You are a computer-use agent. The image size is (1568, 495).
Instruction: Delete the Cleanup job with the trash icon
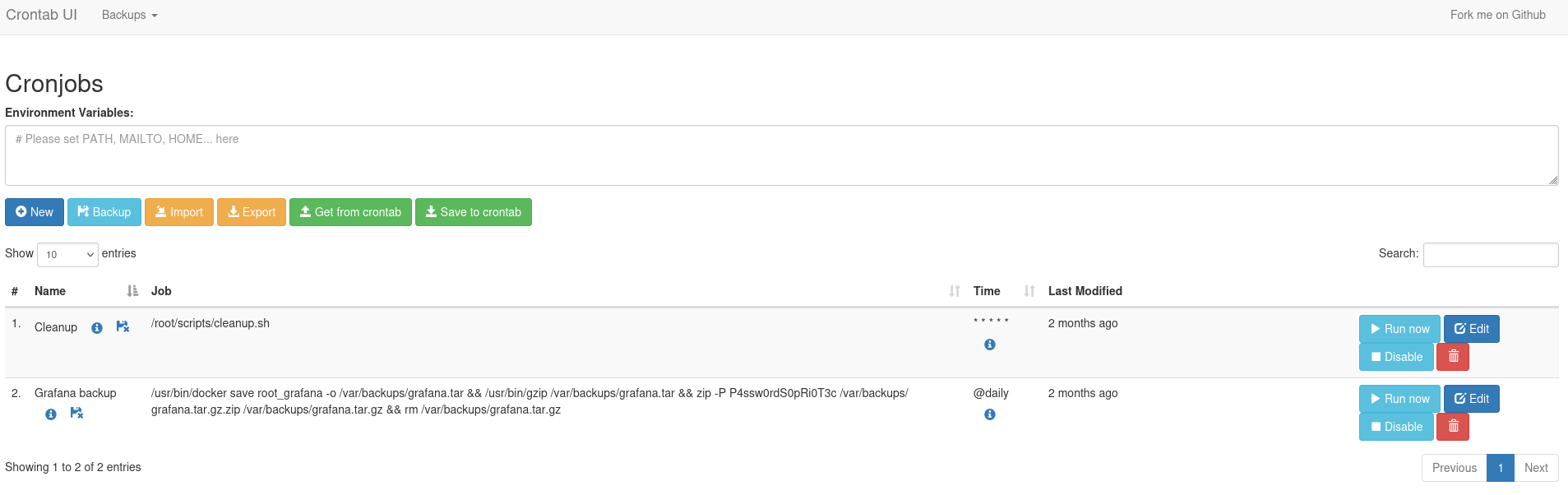point(1453,357)
